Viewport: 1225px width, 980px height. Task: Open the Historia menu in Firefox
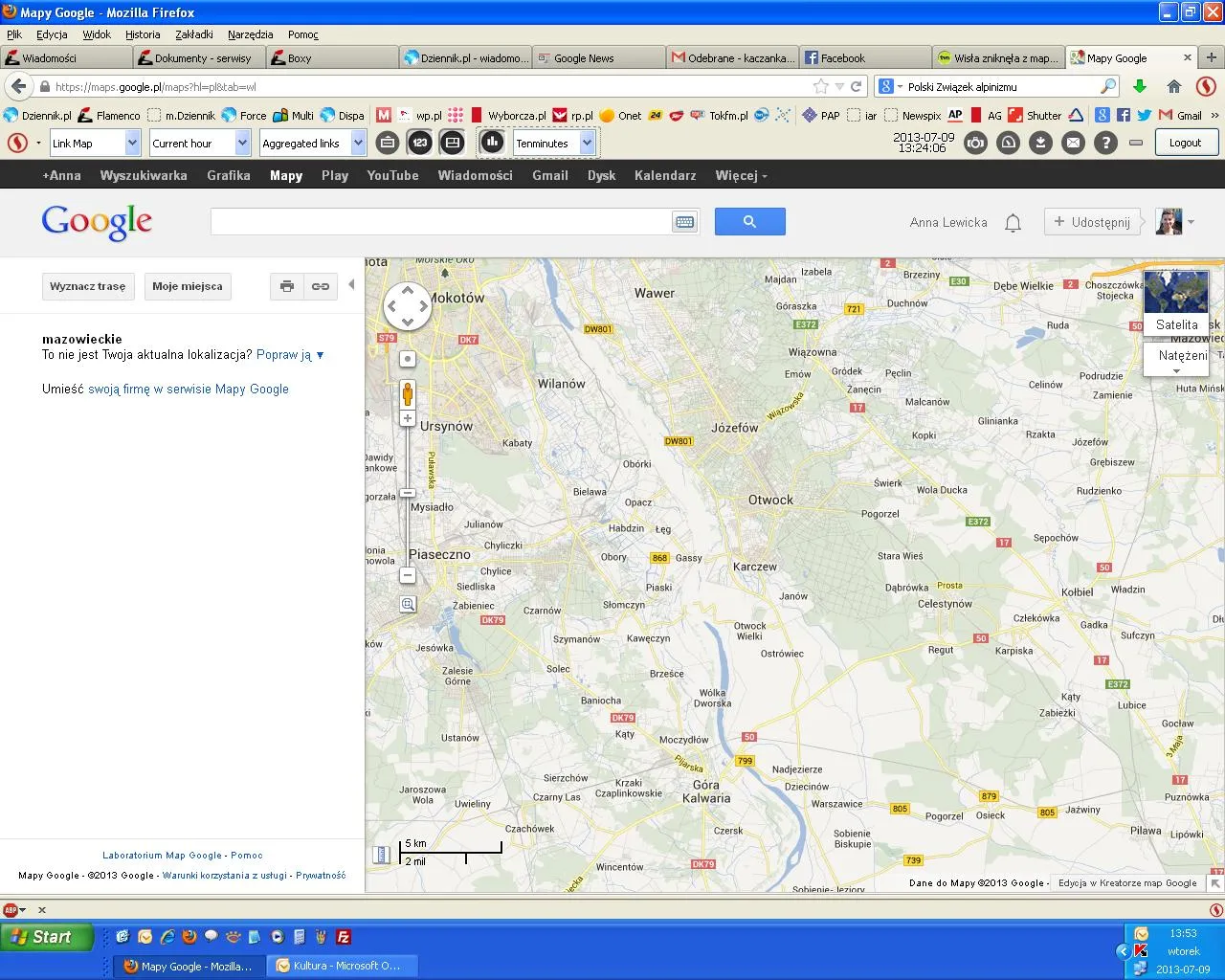tap(143, 34)
